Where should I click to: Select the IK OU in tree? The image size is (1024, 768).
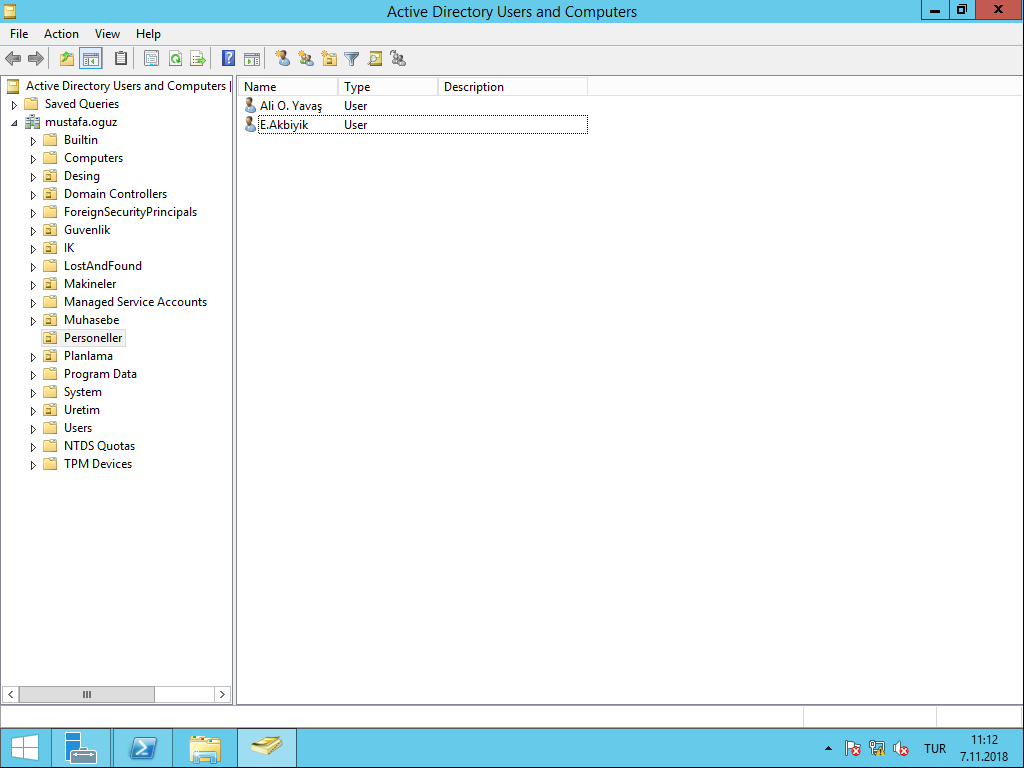pyautogui.click(x=69, y=248)
